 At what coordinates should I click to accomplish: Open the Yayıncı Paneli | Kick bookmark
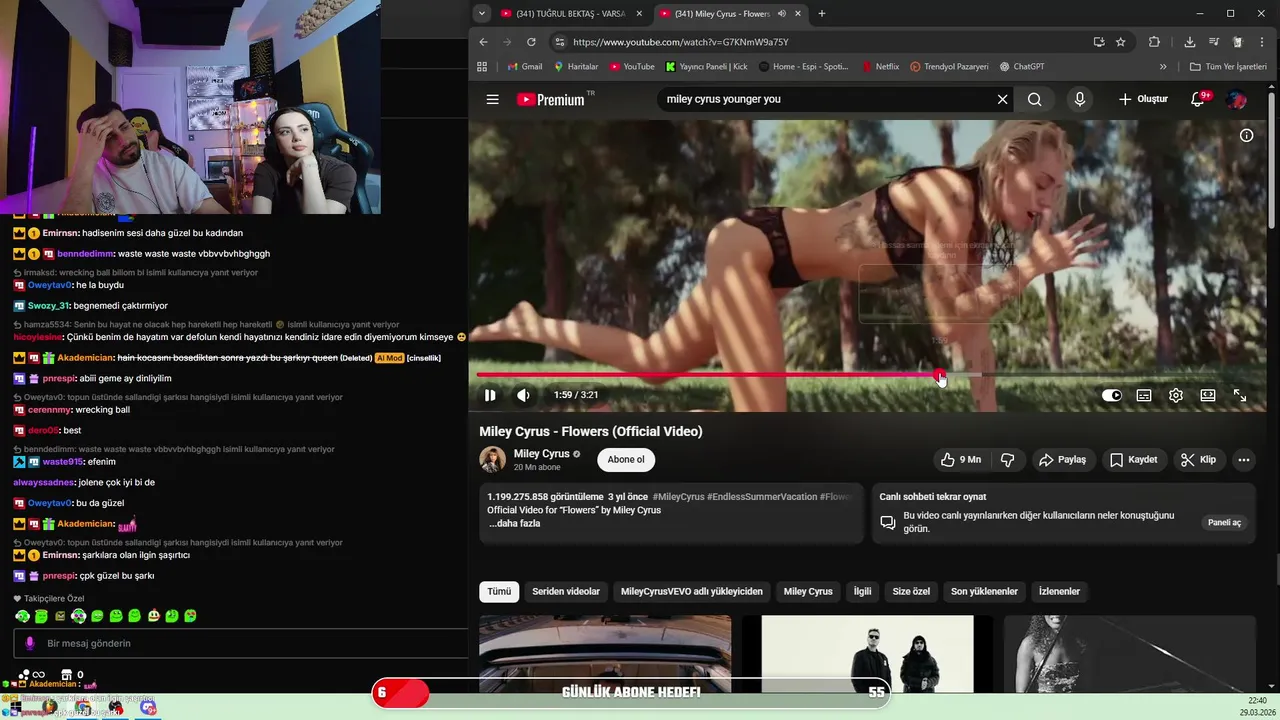[706, 67]
